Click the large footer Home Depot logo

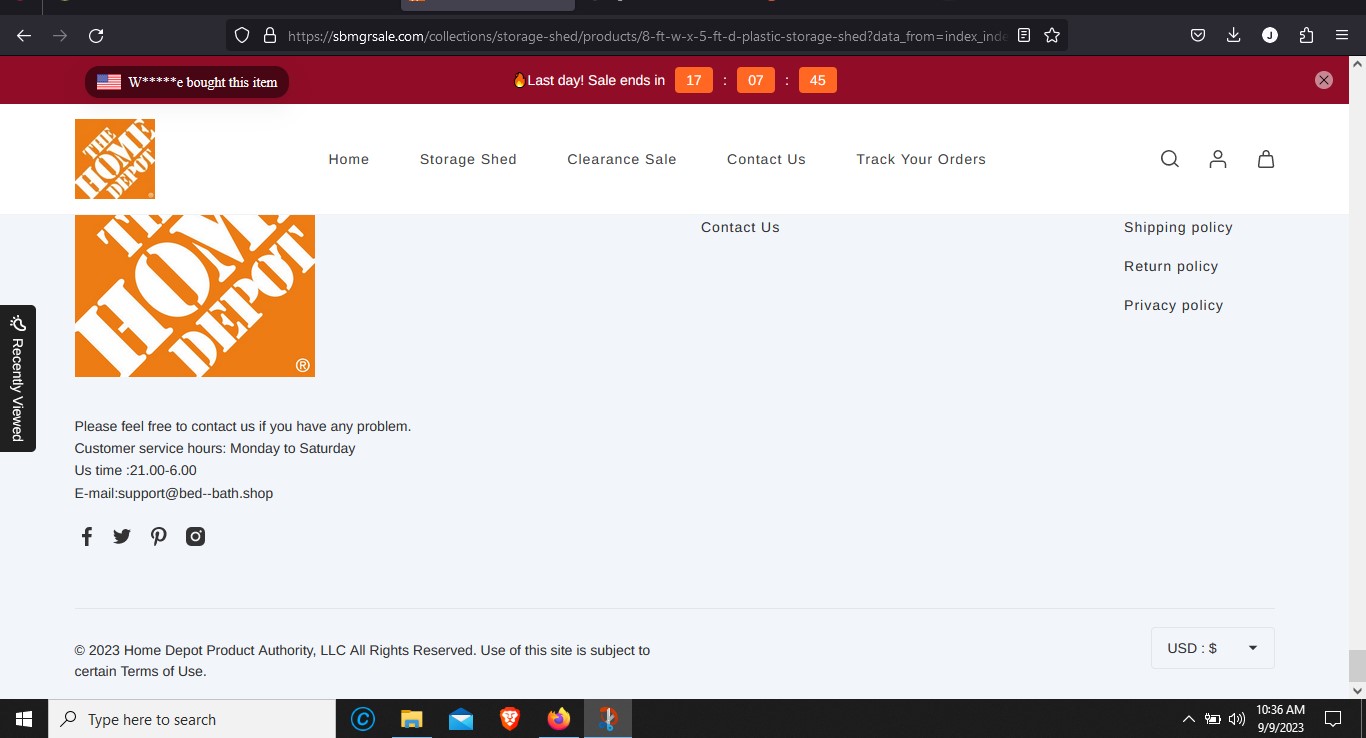pos(195,295)
